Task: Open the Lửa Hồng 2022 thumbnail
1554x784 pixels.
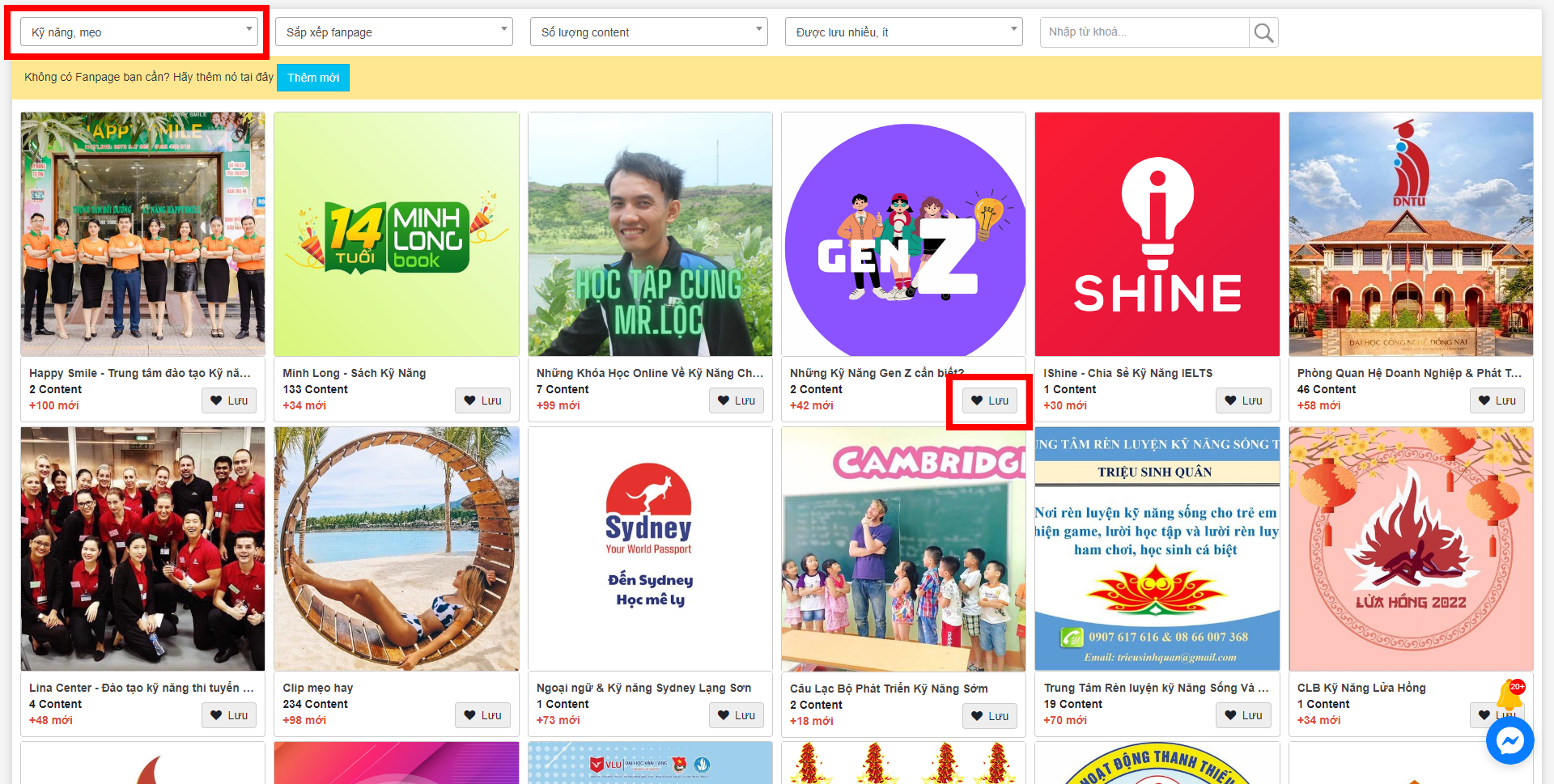Action: tap(1411, 549)
